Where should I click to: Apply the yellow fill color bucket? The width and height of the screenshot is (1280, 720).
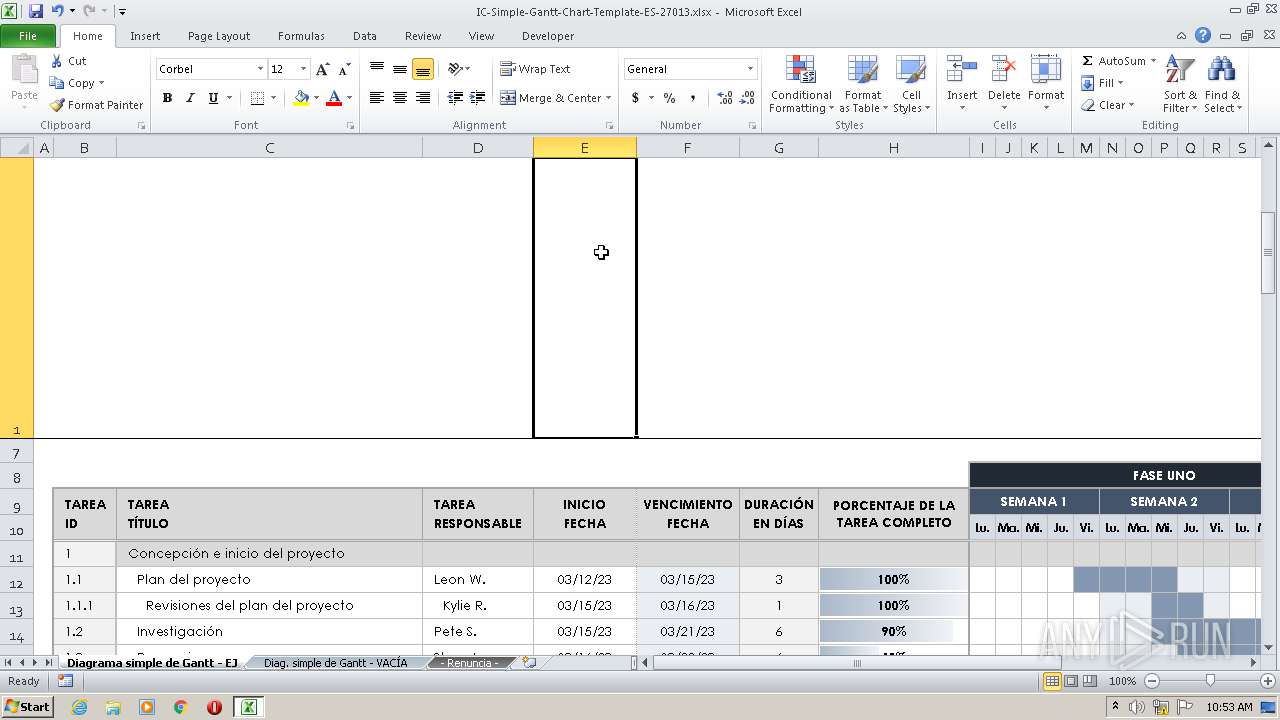pos(301,98)
